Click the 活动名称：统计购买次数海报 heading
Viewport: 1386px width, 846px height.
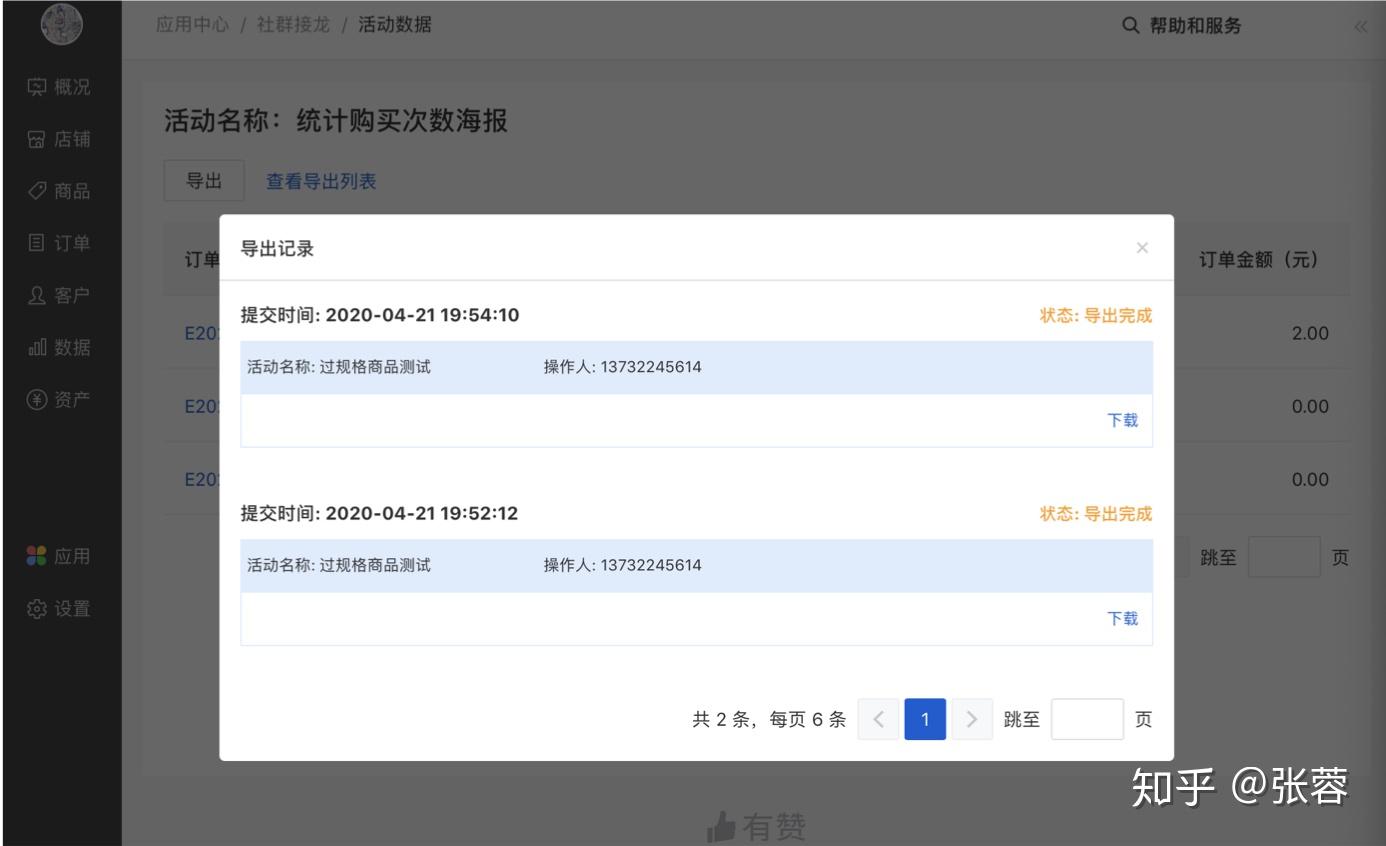(x=336, y=121)
